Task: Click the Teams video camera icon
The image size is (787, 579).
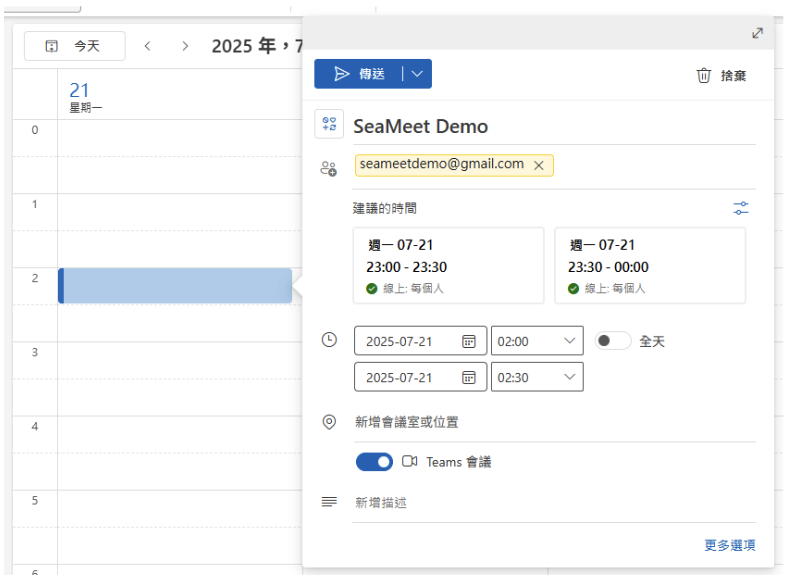Action: (x=410, y=461)
